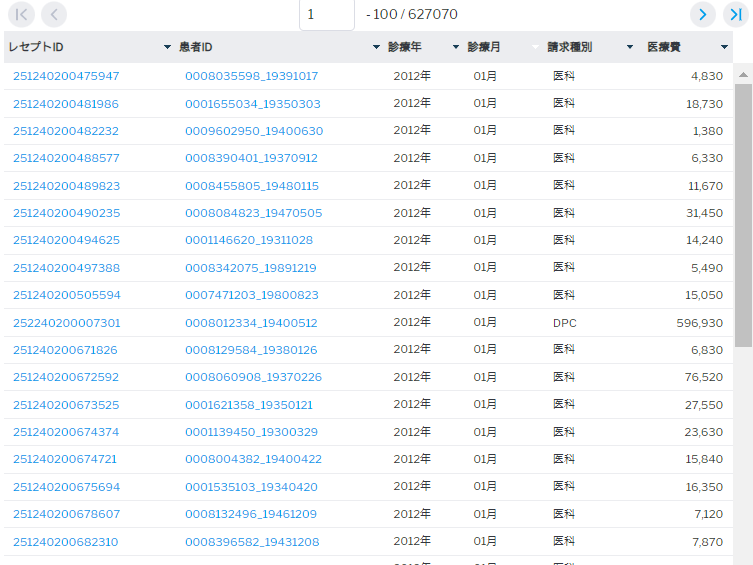
Task: Open the 診療年 column dropdown arrow
Action: click(456, 48)
